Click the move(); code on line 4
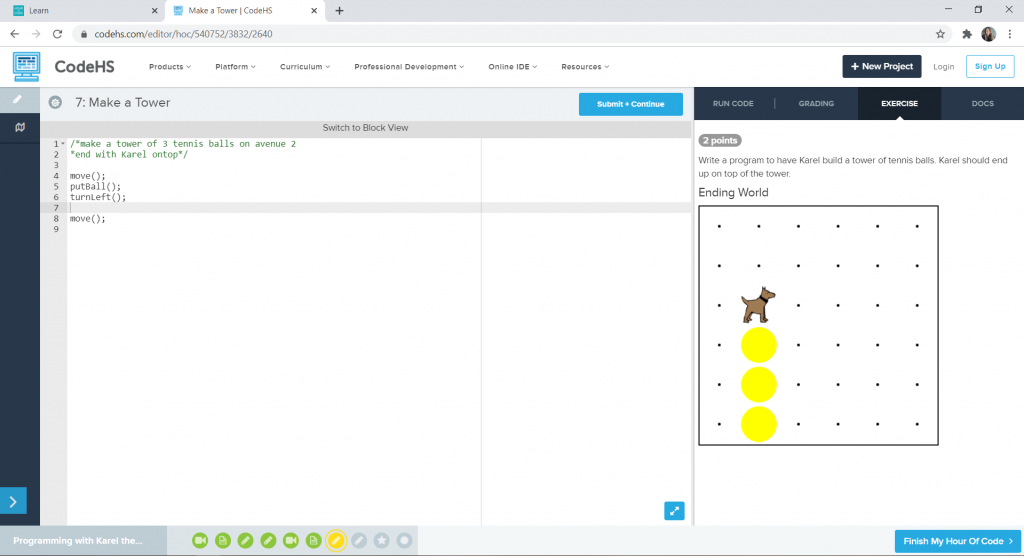The width and height of the screenshot is (1024, 556). pyautogui.click(x=88, y=176)
